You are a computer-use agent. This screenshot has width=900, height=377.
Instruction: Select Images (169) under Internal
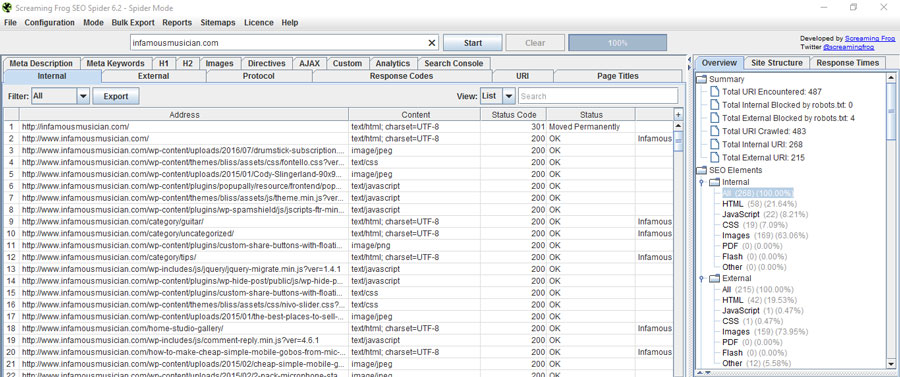764,235
